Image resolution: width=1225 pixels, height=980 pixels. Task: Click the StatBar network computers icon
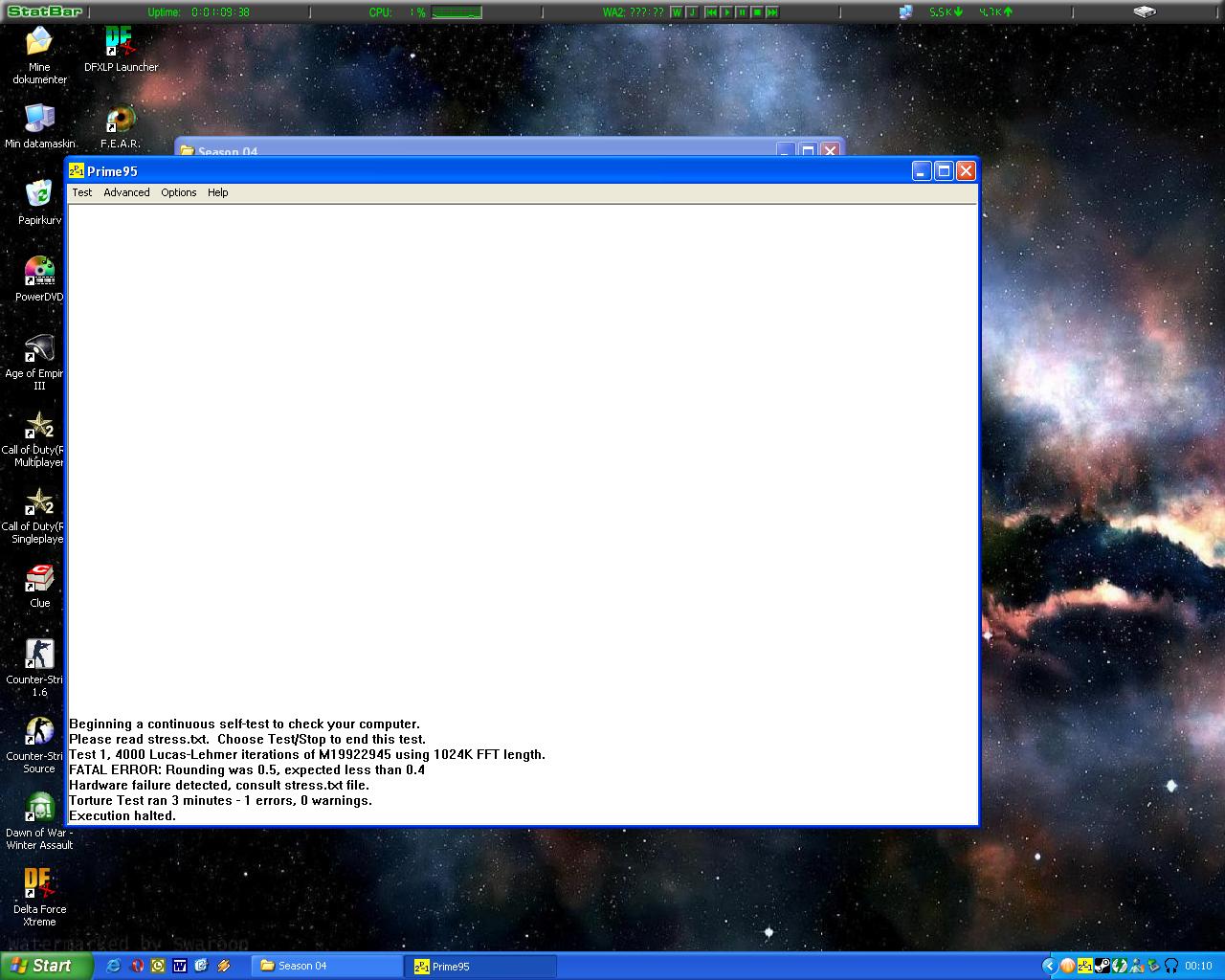(905, 11)
